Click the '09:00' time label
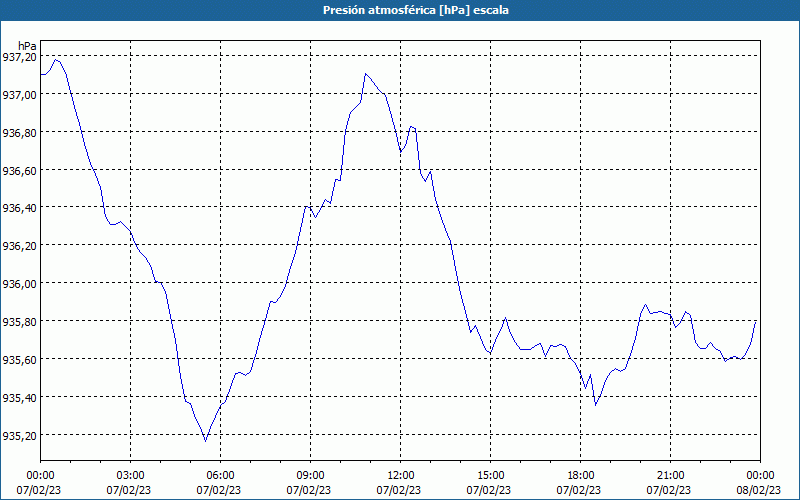The image size is (800, 500). [310, 476]
